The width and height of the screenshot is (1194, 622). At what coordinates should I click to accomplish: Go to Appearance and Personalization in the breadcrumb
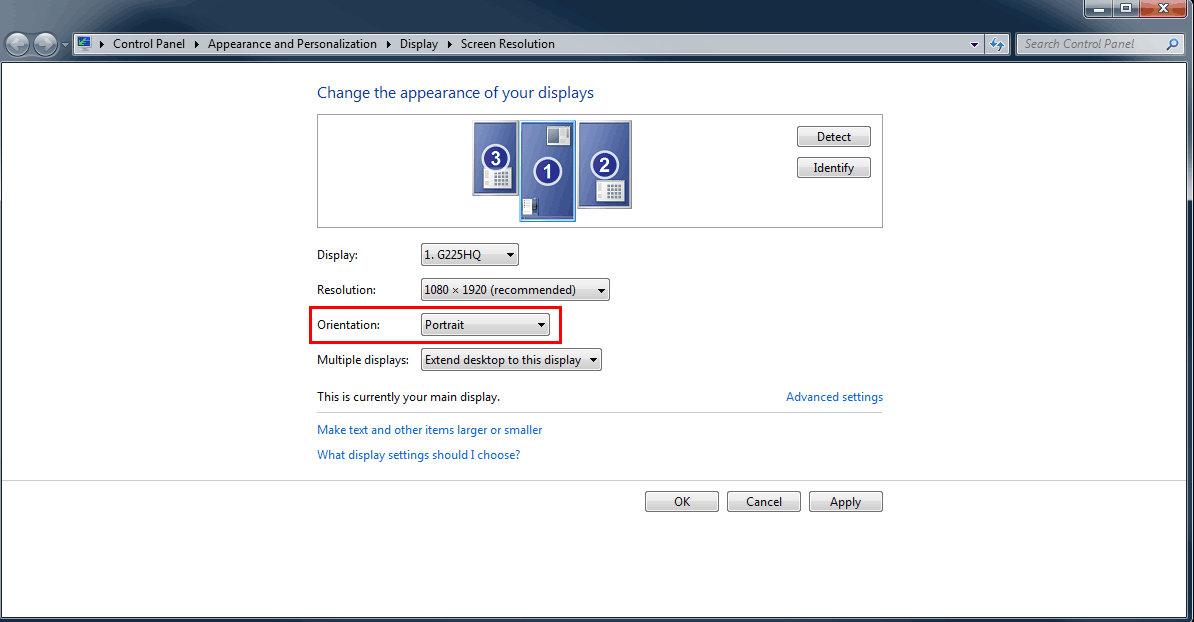point(292,44)
